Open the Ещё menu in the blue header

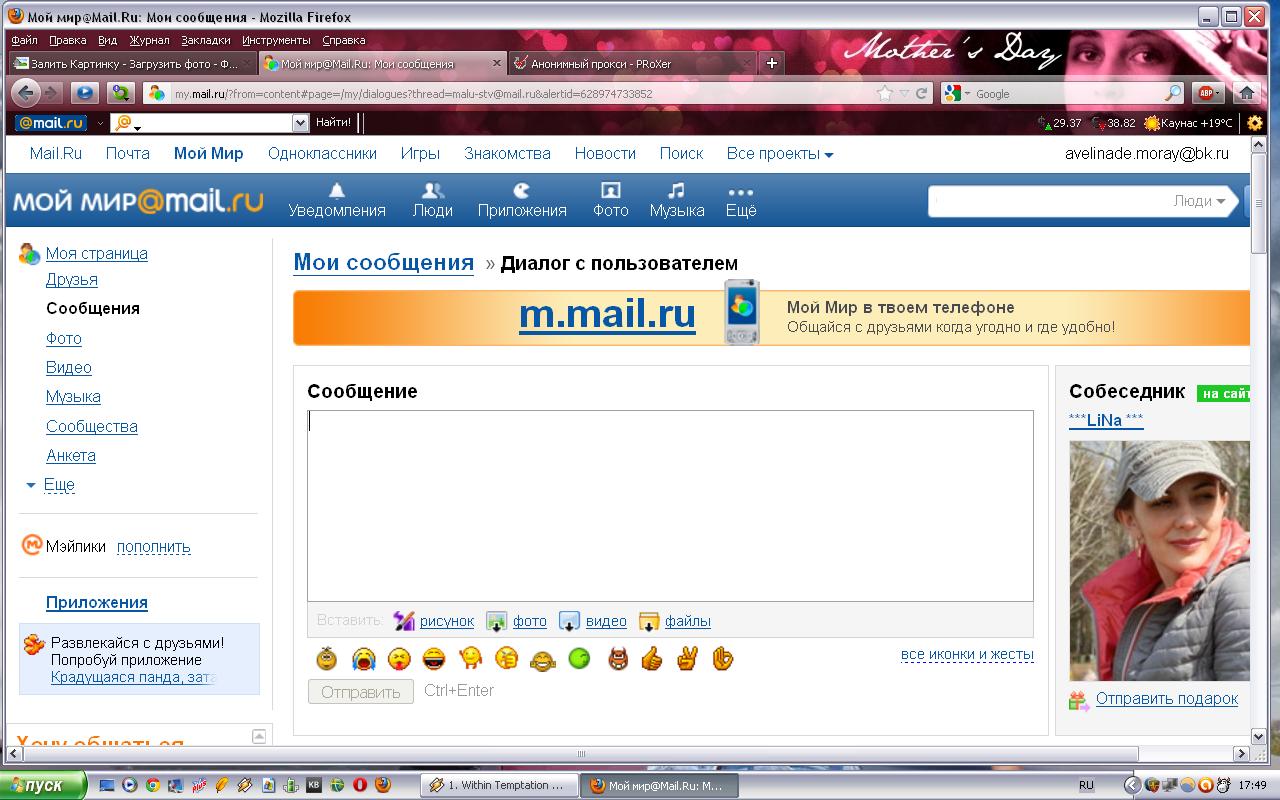(x=741, y=200)
